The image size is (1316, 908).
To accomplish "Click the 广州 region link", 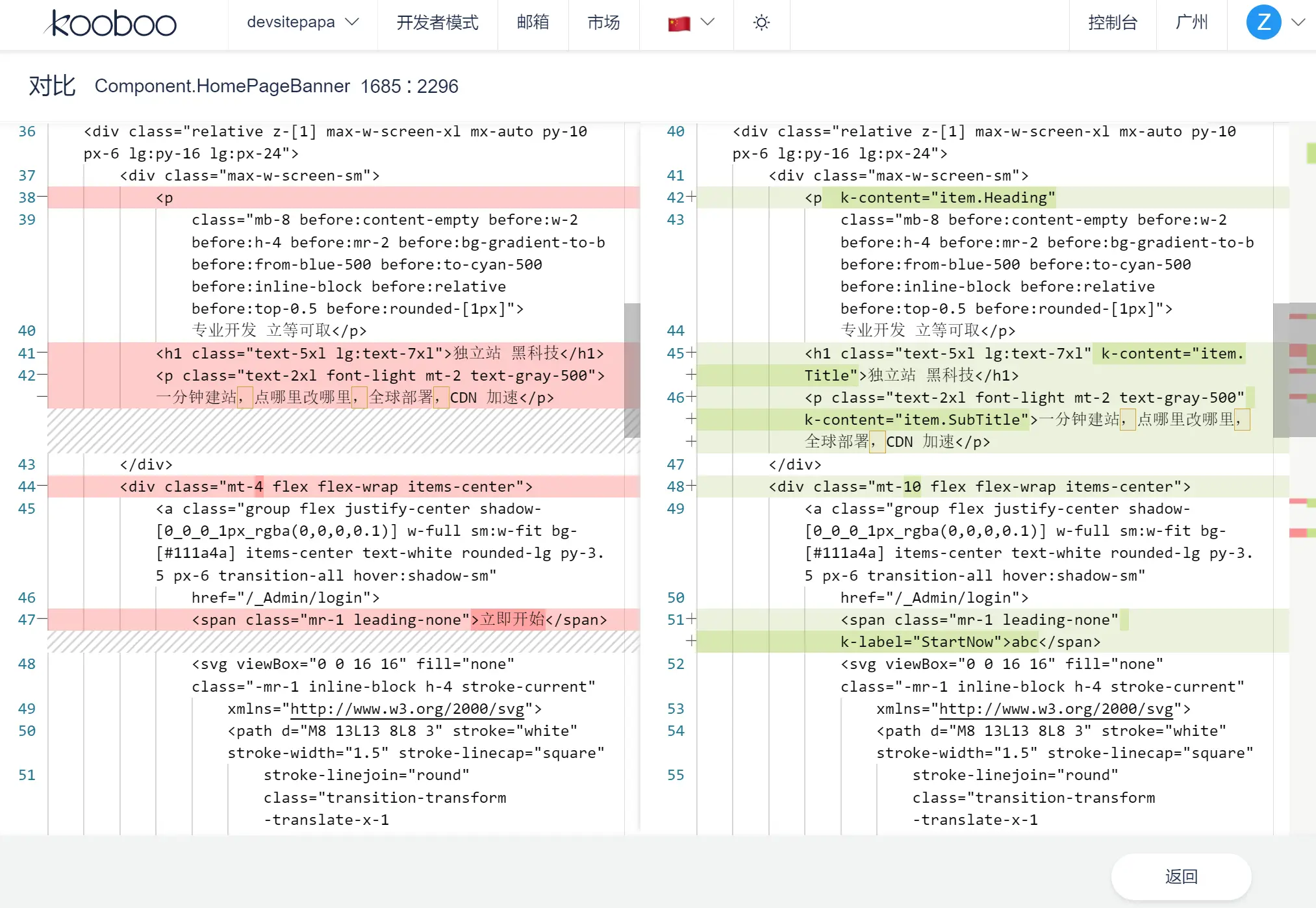I will pos(1191,23).
